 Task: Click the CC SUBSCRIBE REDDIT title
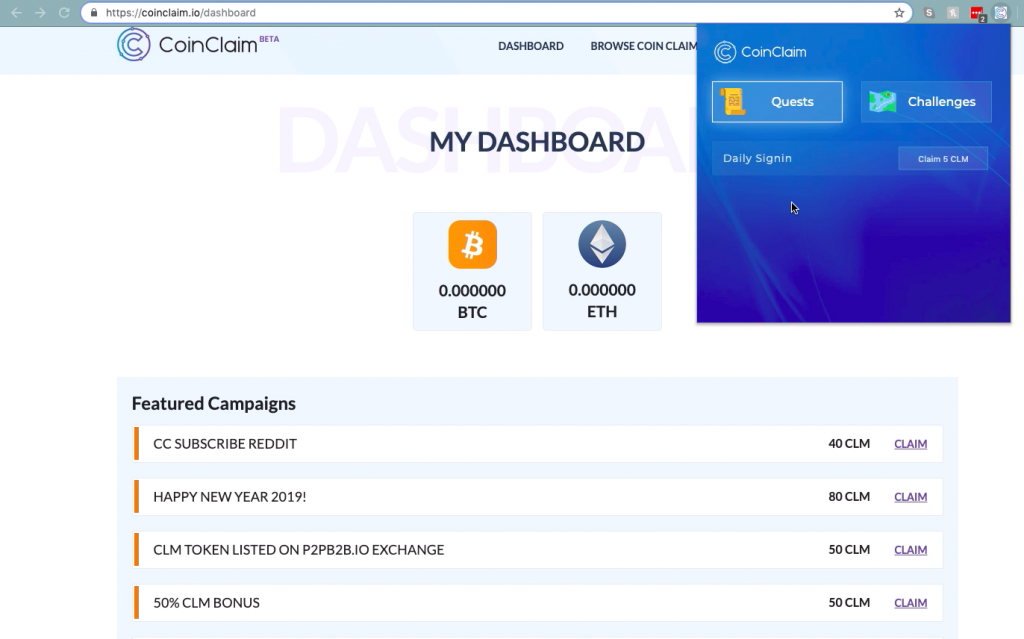[x=225, y=444]
